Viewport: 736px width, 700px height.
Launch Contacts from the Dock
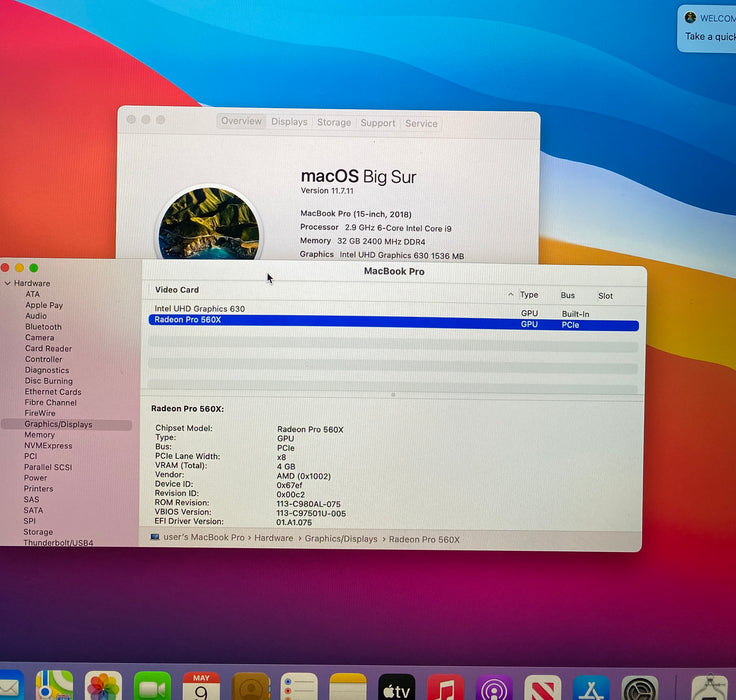(x=251, y=687)
